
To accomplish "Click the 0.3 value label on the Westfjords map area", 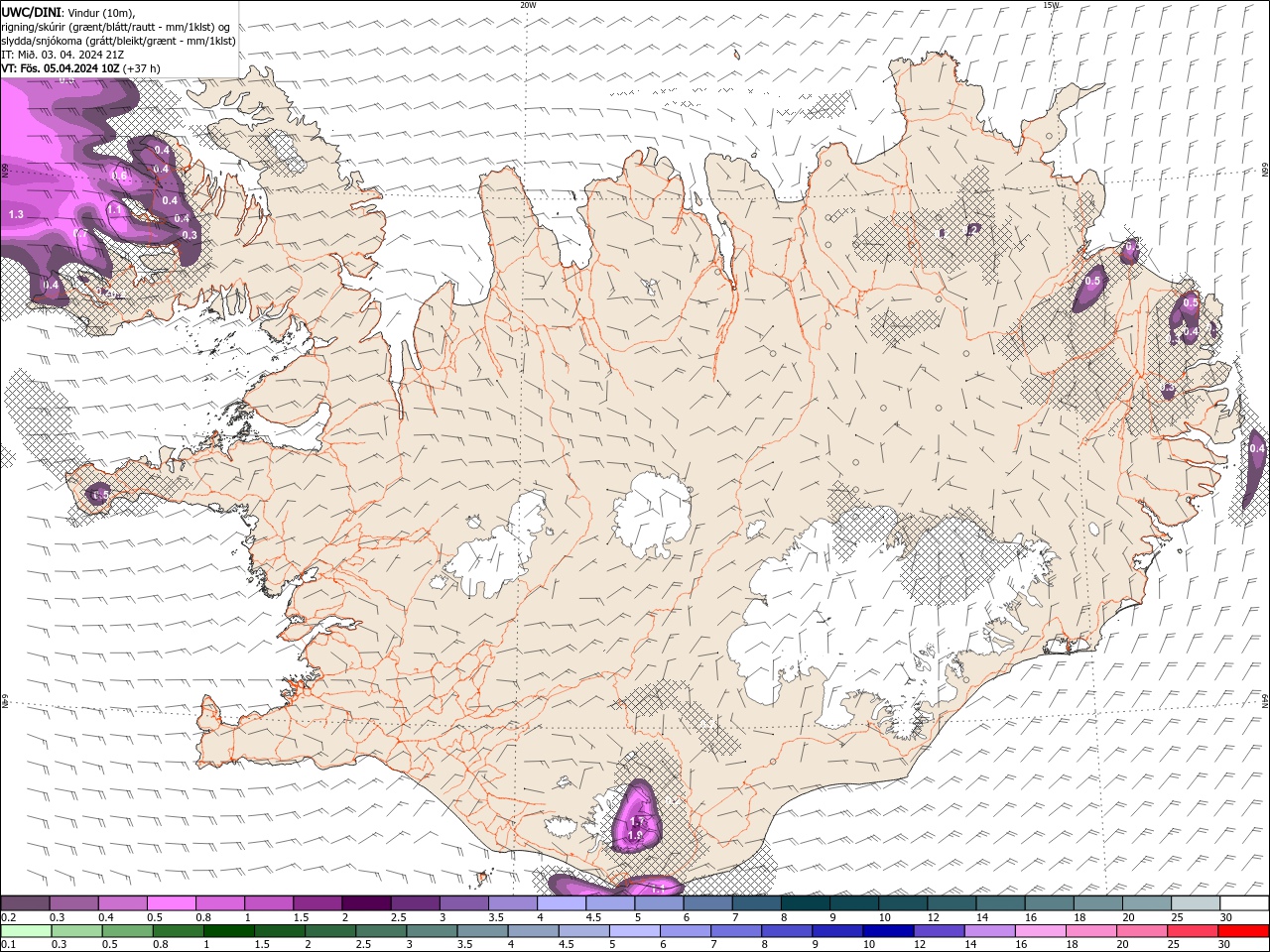I will click(190, 235).
